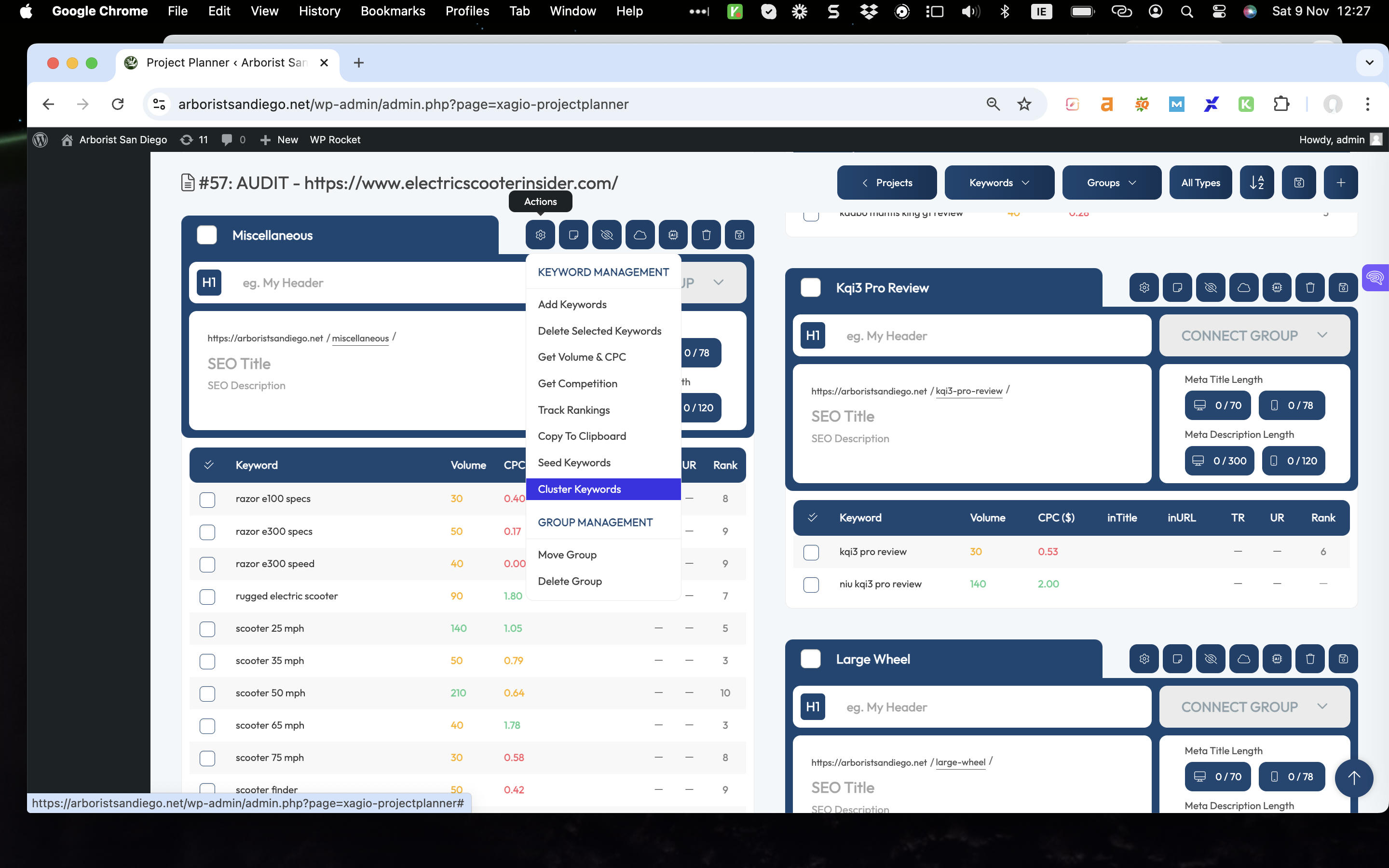Image resolution: width=1389 pixels, height=868 pixels.
Task: Click the plus add group icon
Action: 1341,183
